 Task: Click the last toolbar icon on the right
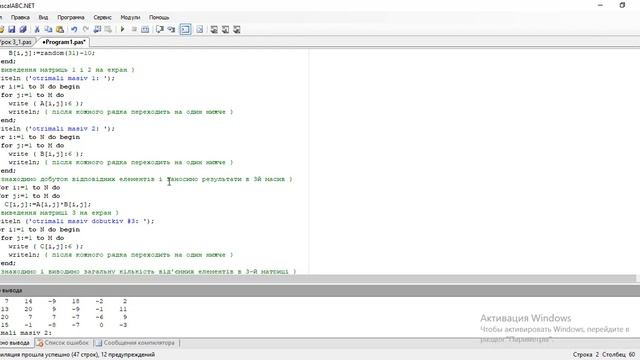tap(236, 29)
